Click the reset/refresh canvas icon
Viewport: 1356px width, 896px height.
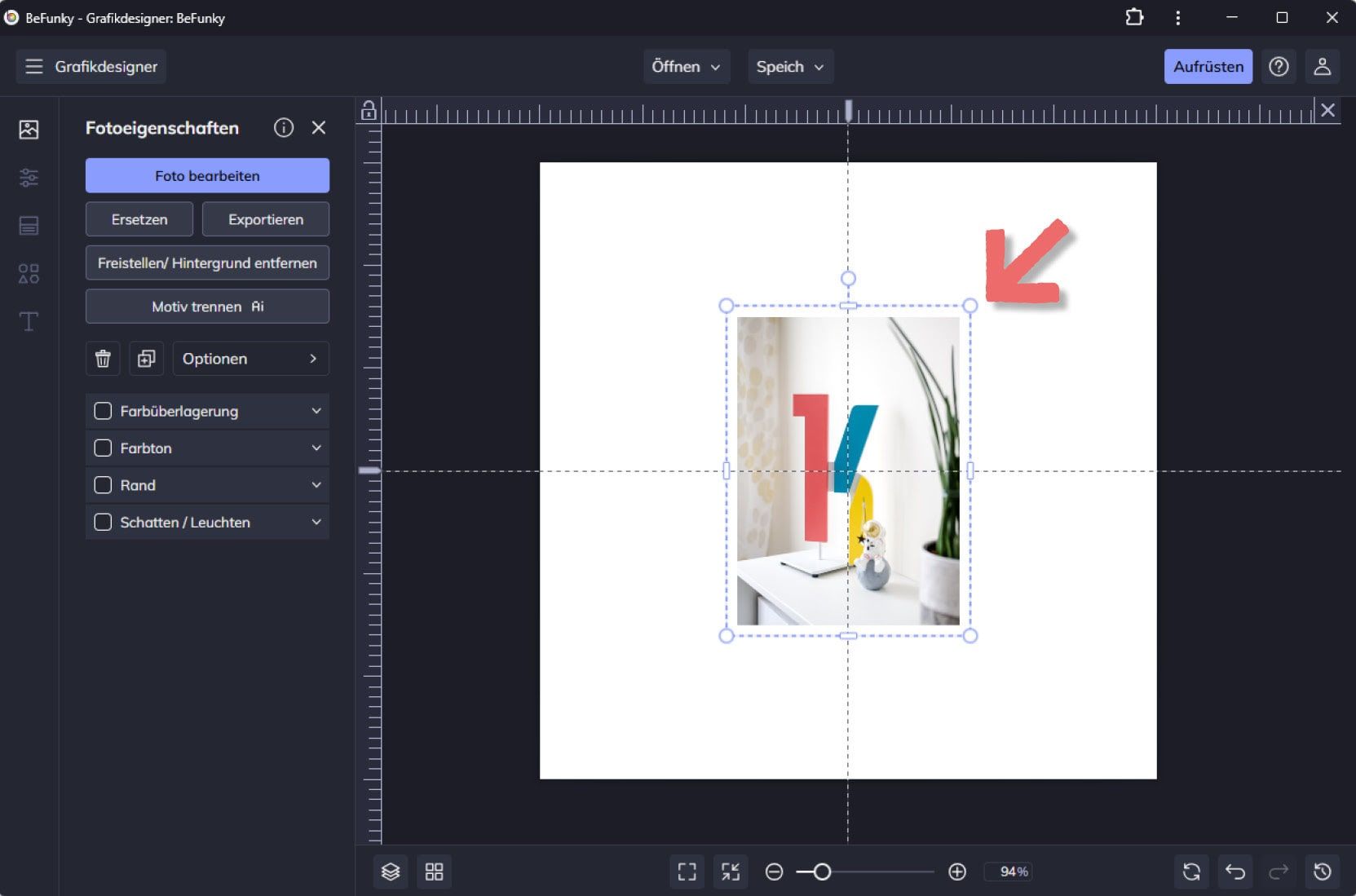pyautogui.click(x=1191, y=872)
